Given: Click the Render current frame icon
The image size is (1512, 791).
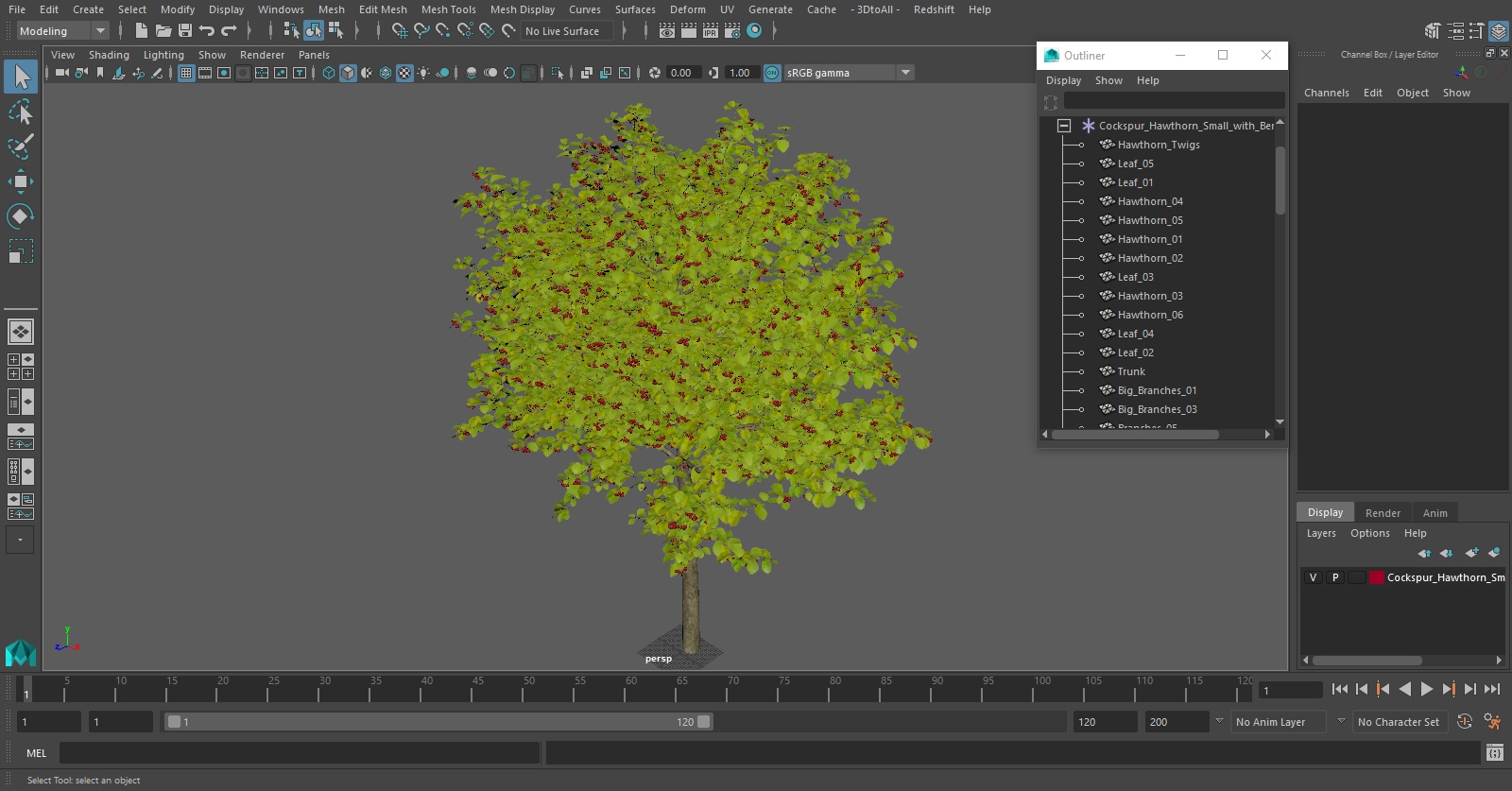Looking at the screenshot, I should [689, 31].
